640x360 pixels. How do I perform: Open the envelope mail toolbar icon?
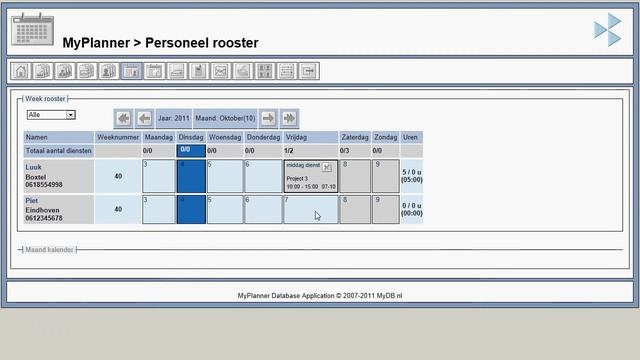click(x=221, y=71)
